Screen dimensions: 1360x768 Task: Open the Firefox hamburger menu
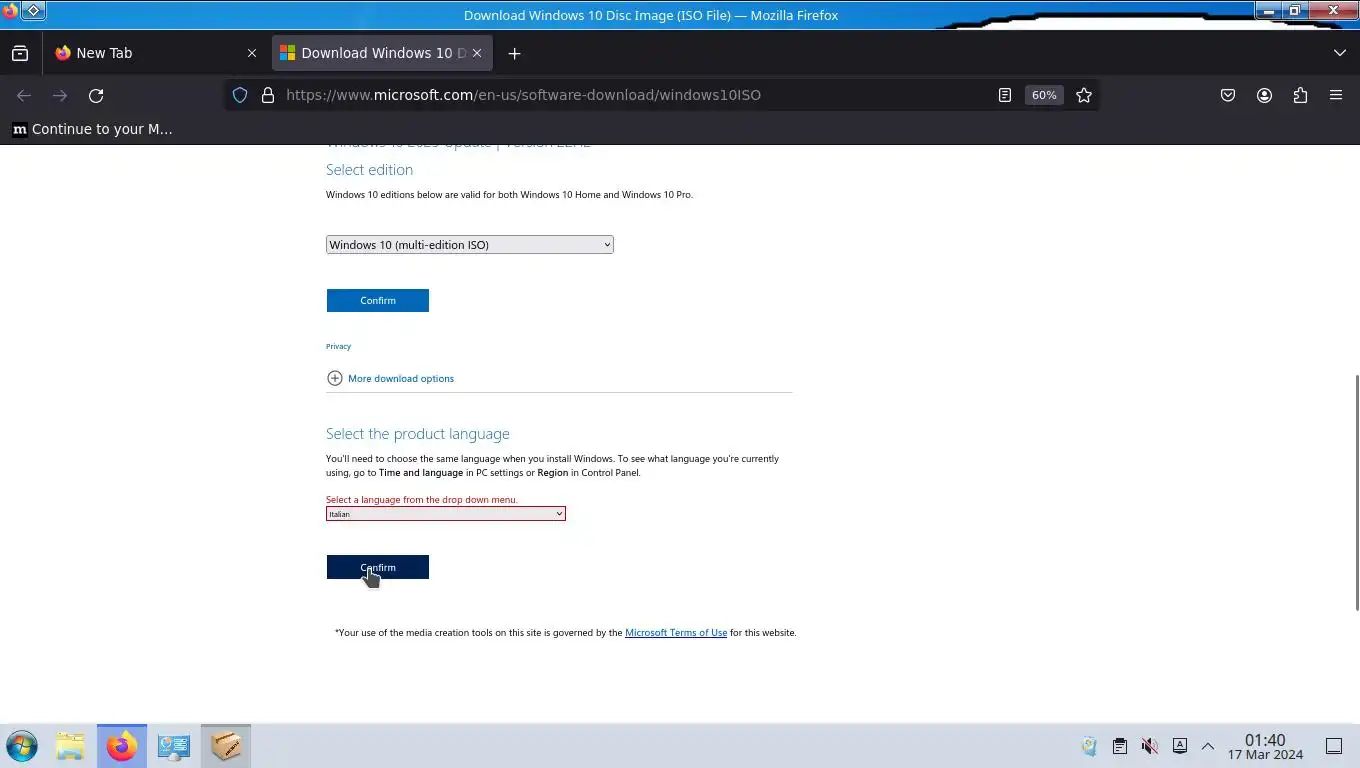pyautogui.click(x=1336, y=95)
